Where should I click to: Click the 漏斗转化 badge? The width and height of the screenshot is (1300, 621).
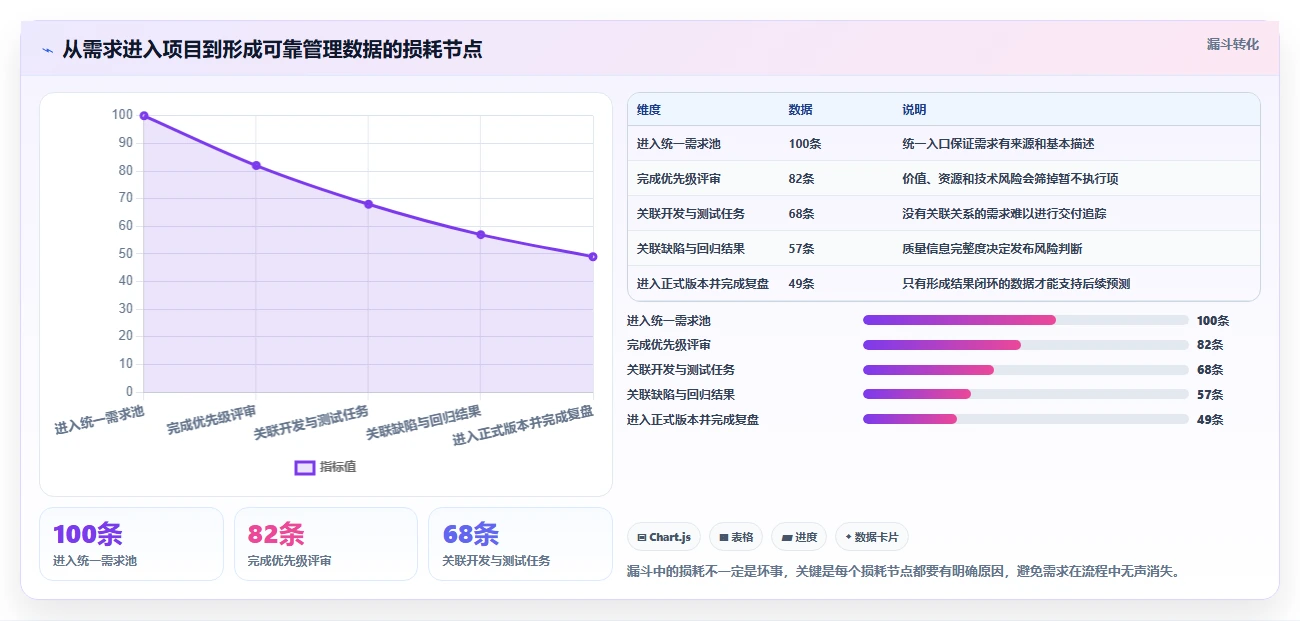coord(1232,45)
